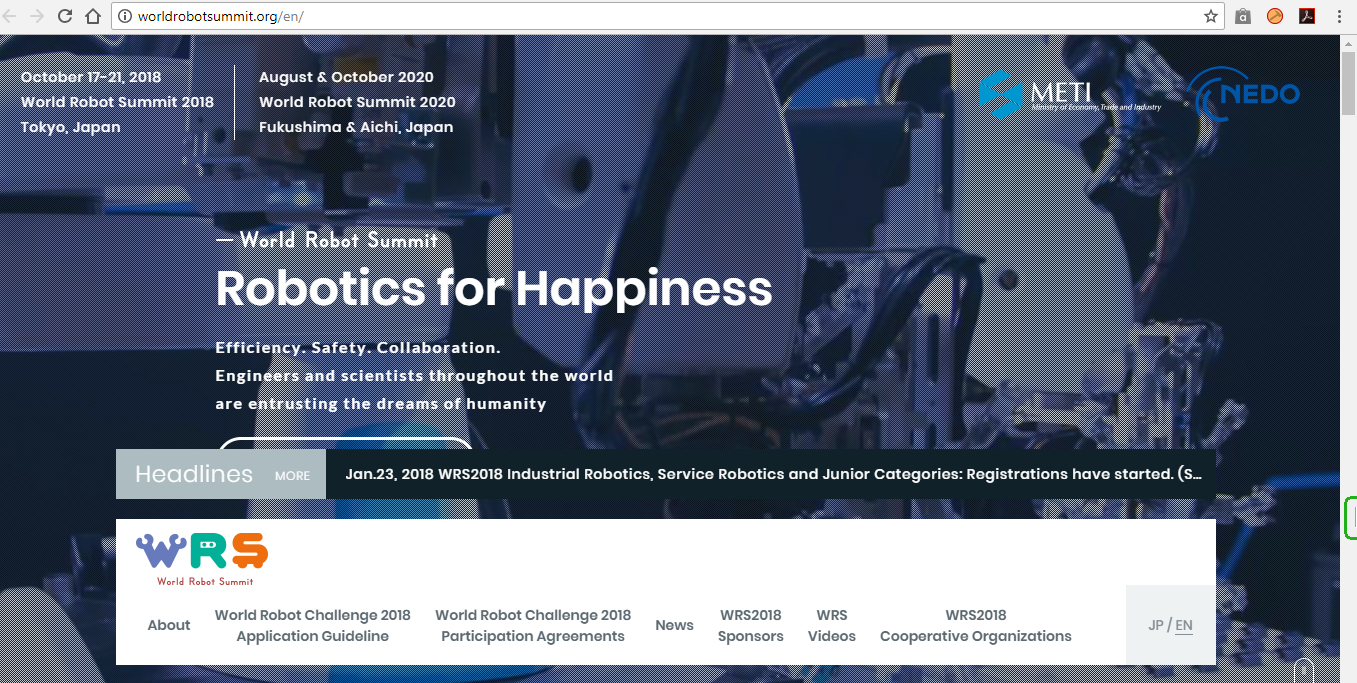Click the World Robot Summit 2020 text
Screen dimensions: 1357x683
[357, 102]
